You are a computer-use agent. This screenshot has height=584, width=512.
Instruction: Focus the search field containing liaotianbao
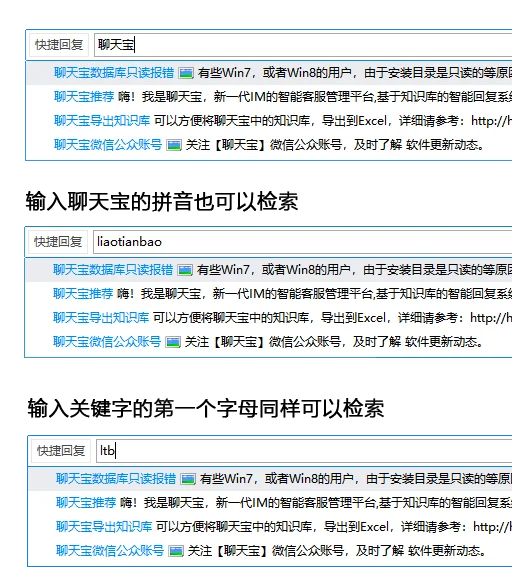tap(302, 242)
